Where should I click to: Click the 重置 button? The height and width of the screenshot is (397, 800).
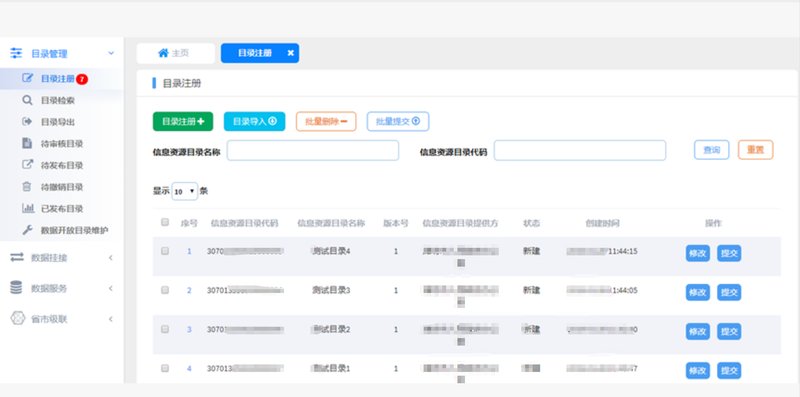[756, 150]
